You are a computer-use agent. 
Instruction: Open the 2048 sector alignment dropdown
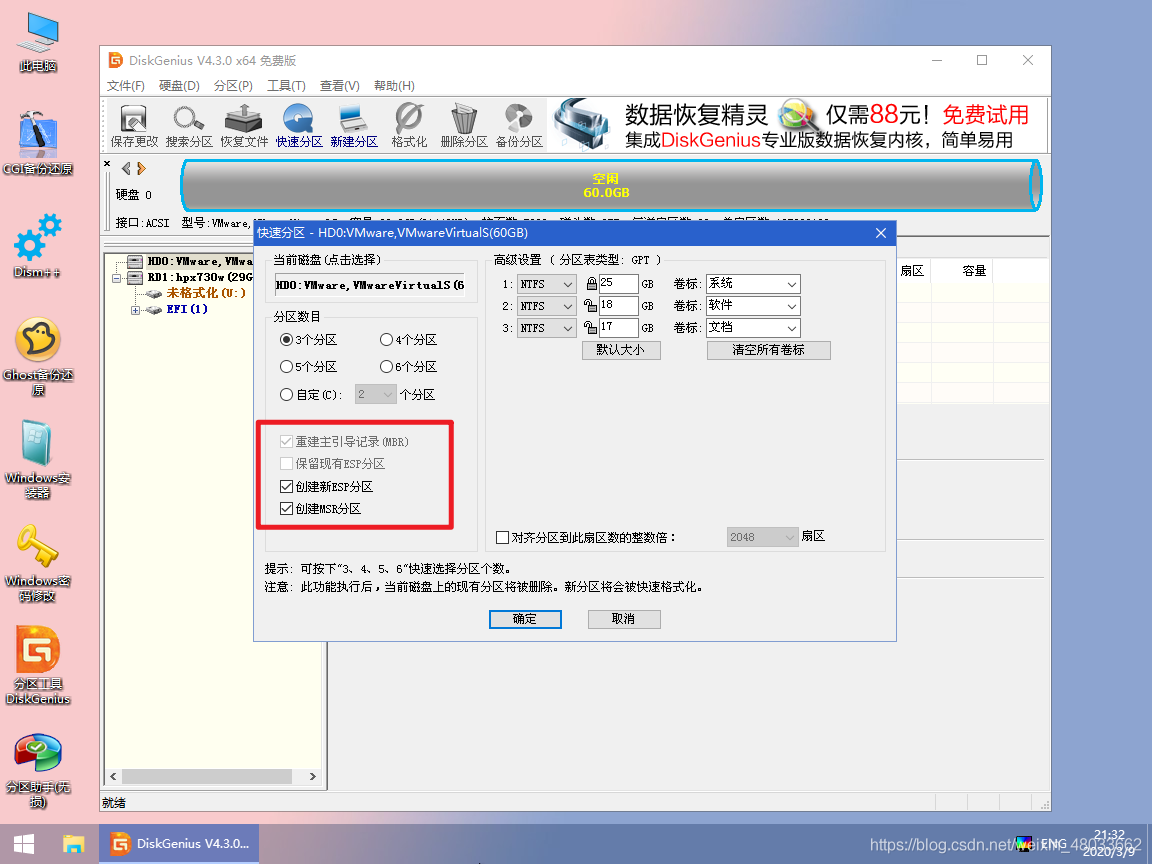762,537
